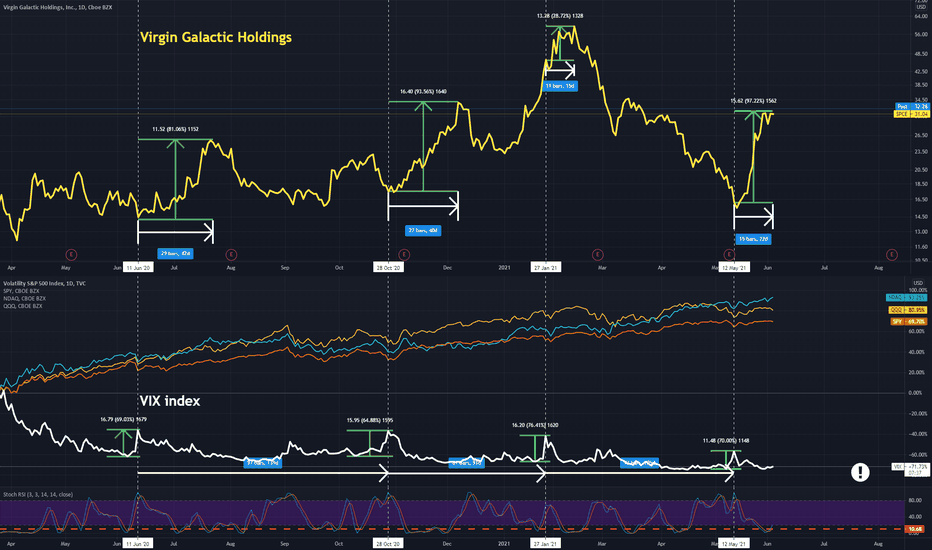The width and height of the screenshot is (932, 550).
Task: Click the 'QQQ, CBOE BZX' legend entry
Action: click(x=23, y=306)
